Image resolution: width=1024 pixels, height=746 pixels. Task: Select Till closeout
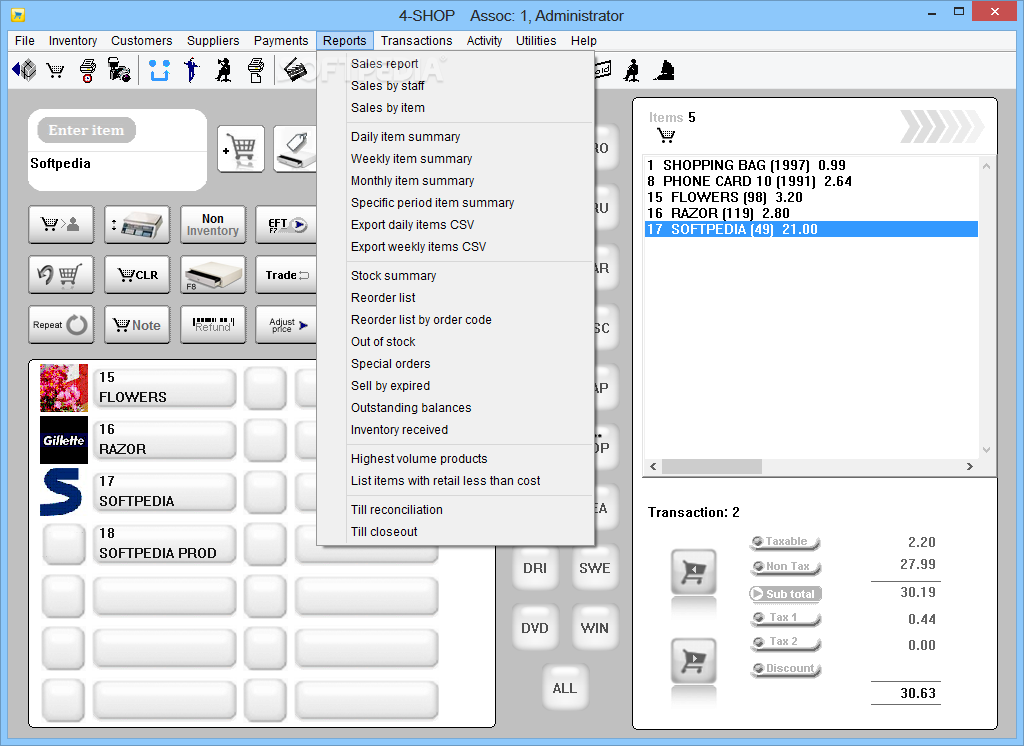(x=384, y=532)
